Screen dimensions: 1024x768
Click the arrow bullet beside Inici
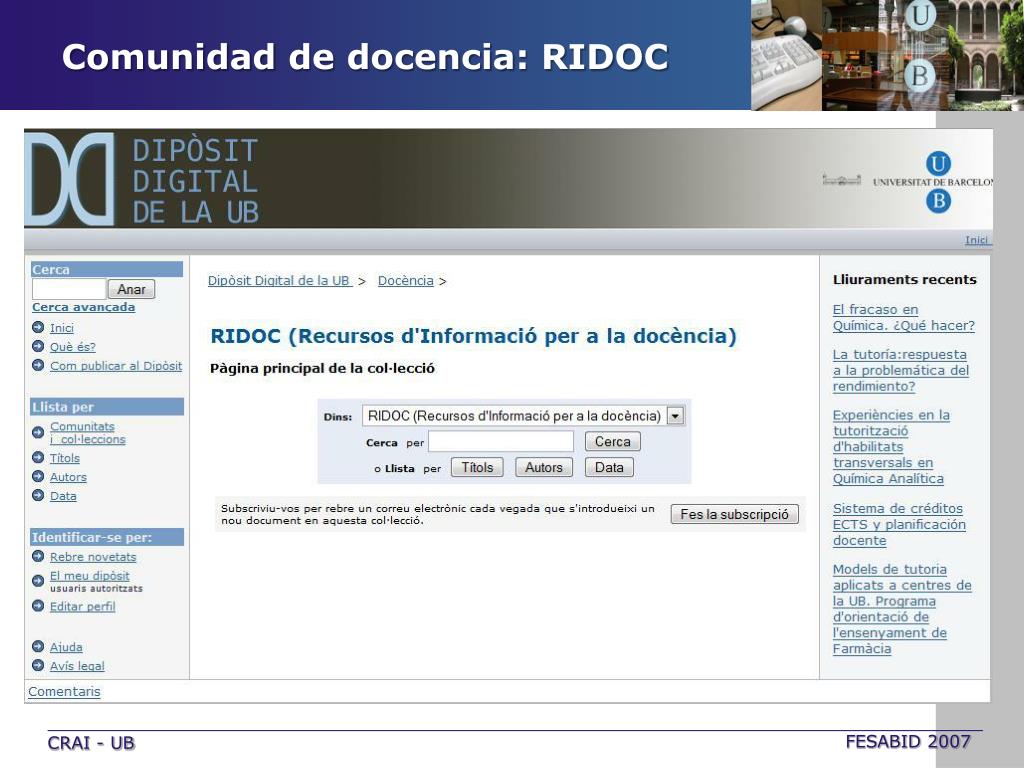pos(38,327)
